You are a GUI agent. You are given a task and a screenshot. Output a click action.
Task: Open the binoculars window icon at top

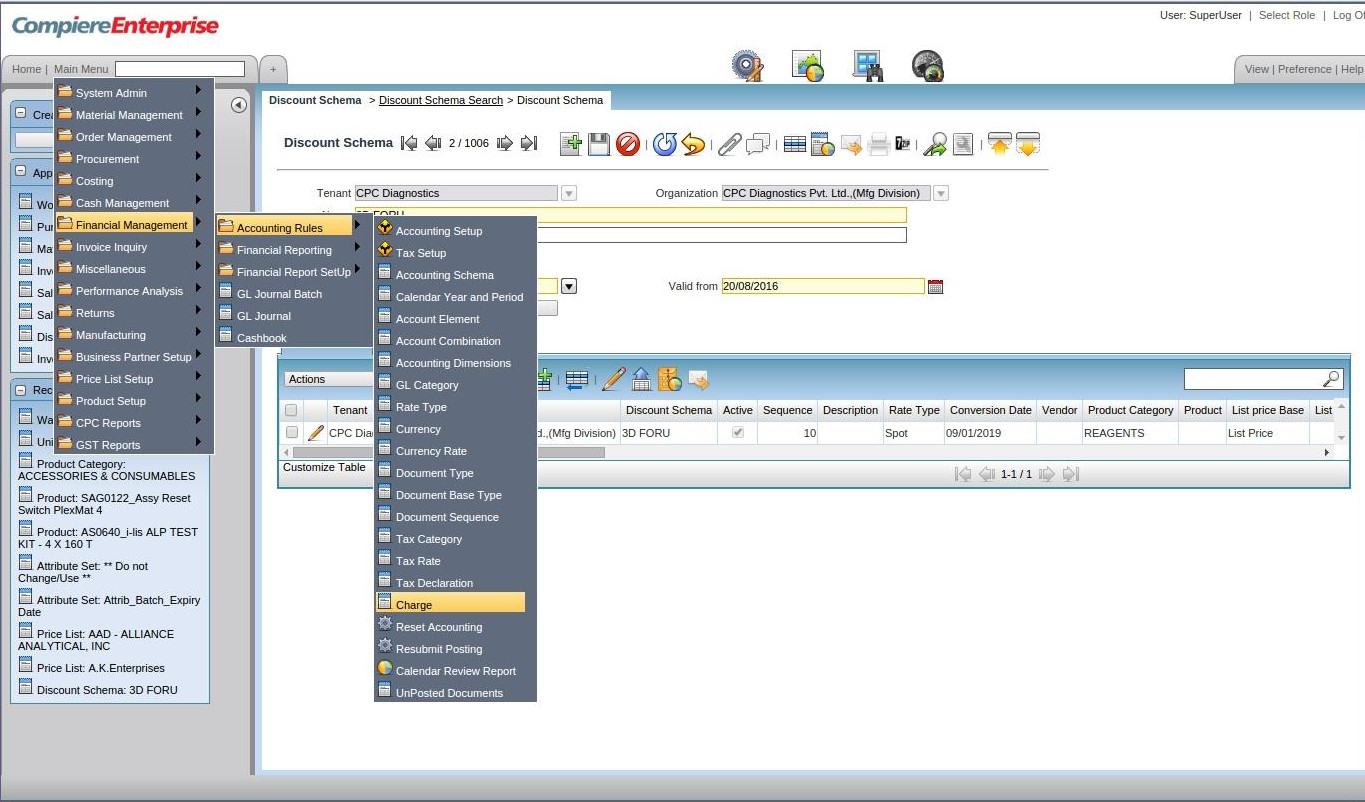pyautogui.click(x=867, y=66)
